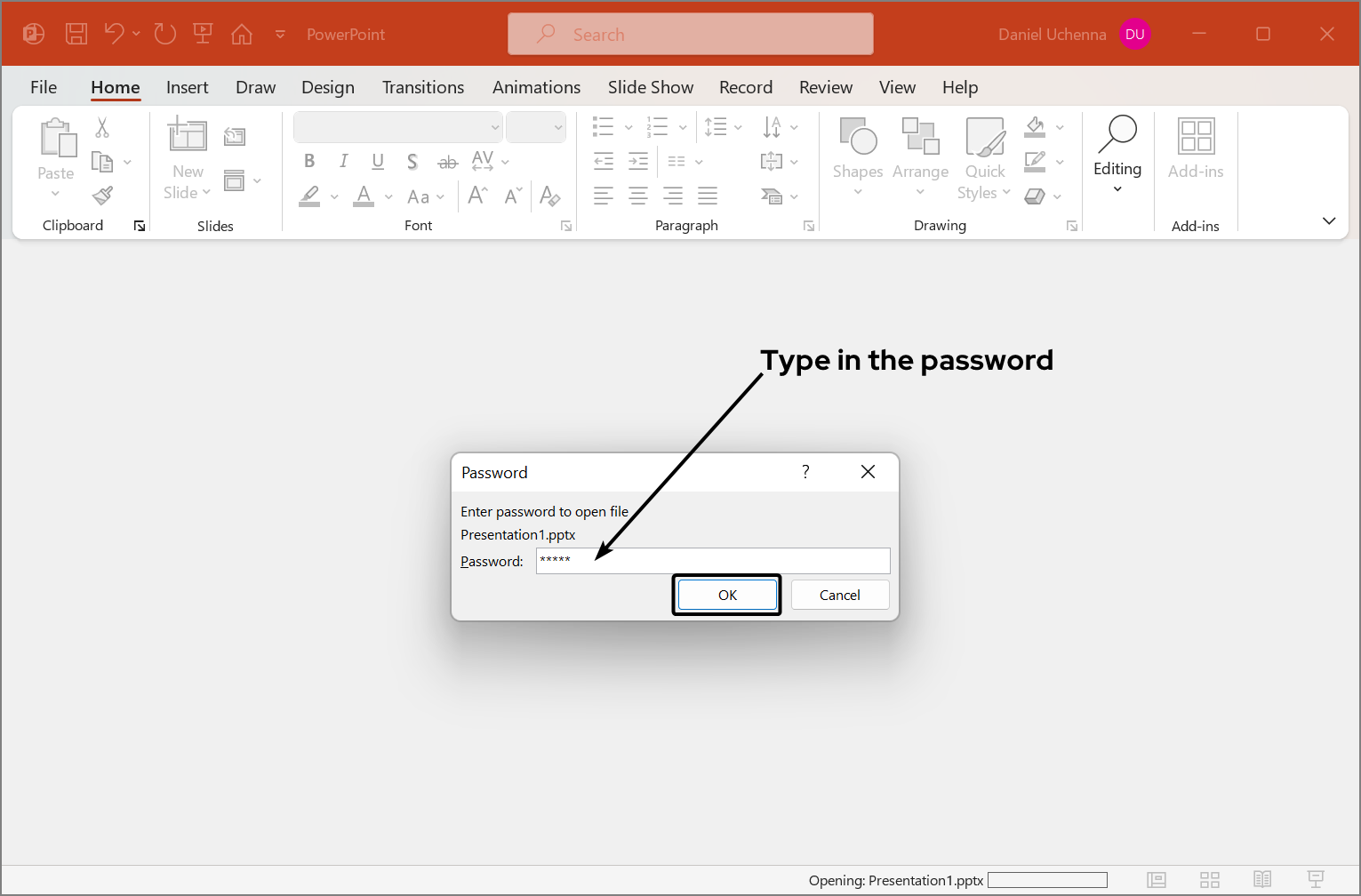Click the Increase Font Size icon
This screenshot has width=1361, height=896.
[x=476, y=196]
